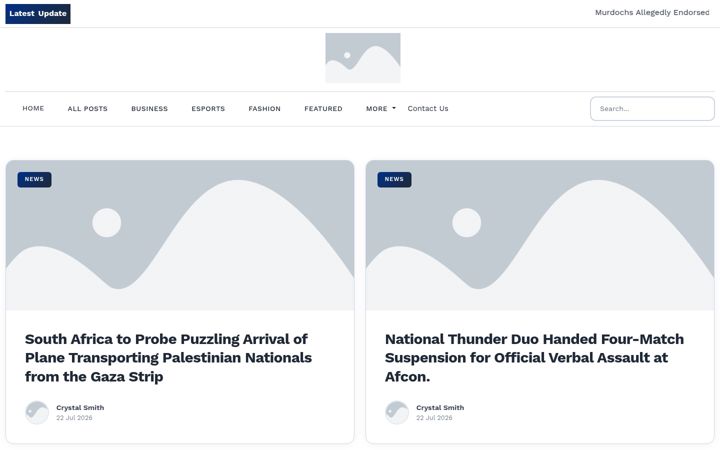The width and height of the screenshot is (720, 450).
Task: Open the ESPORTS category
Action: point(208,109)
